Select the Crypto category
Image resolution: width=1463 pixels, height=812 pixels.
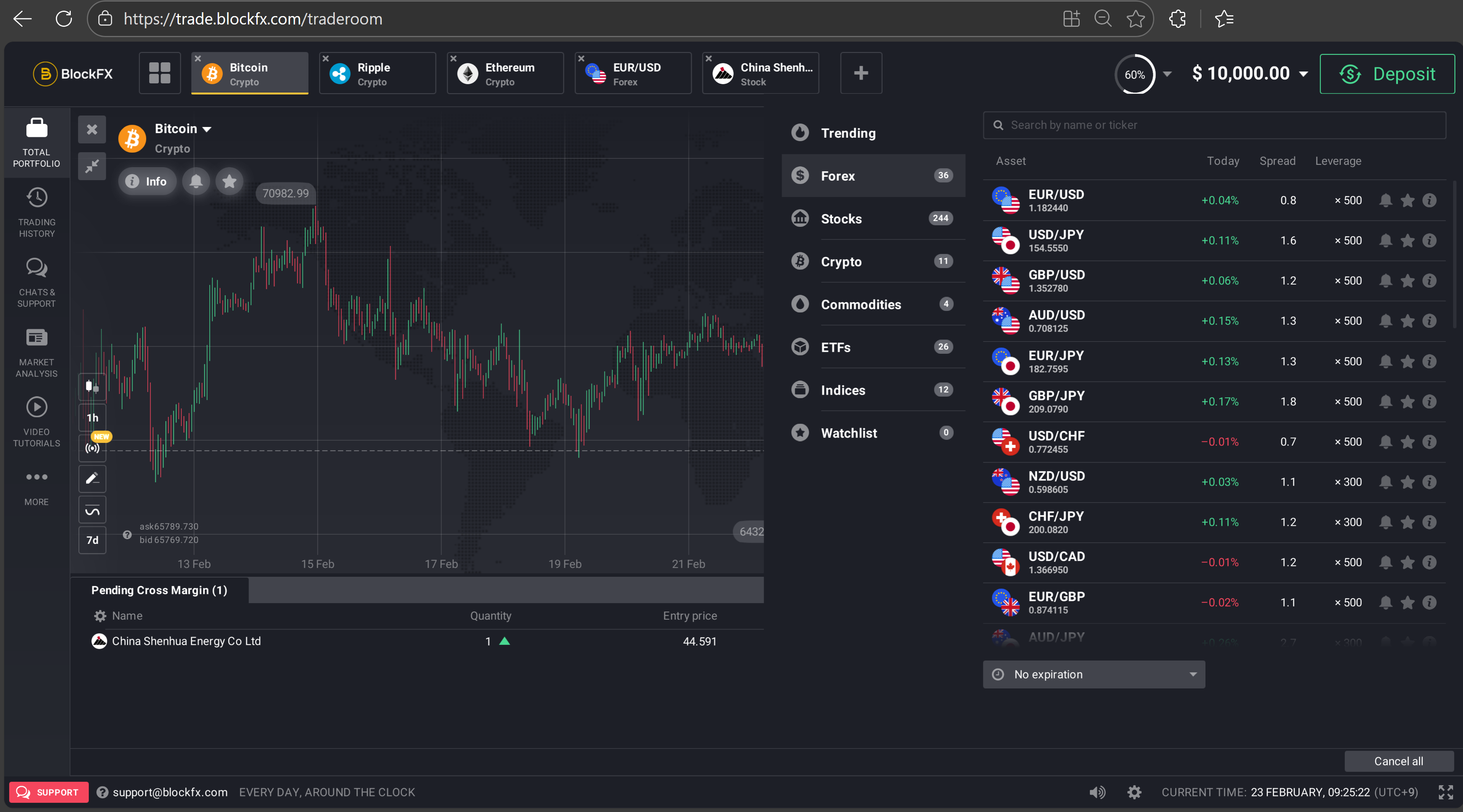tap(873, 261)
